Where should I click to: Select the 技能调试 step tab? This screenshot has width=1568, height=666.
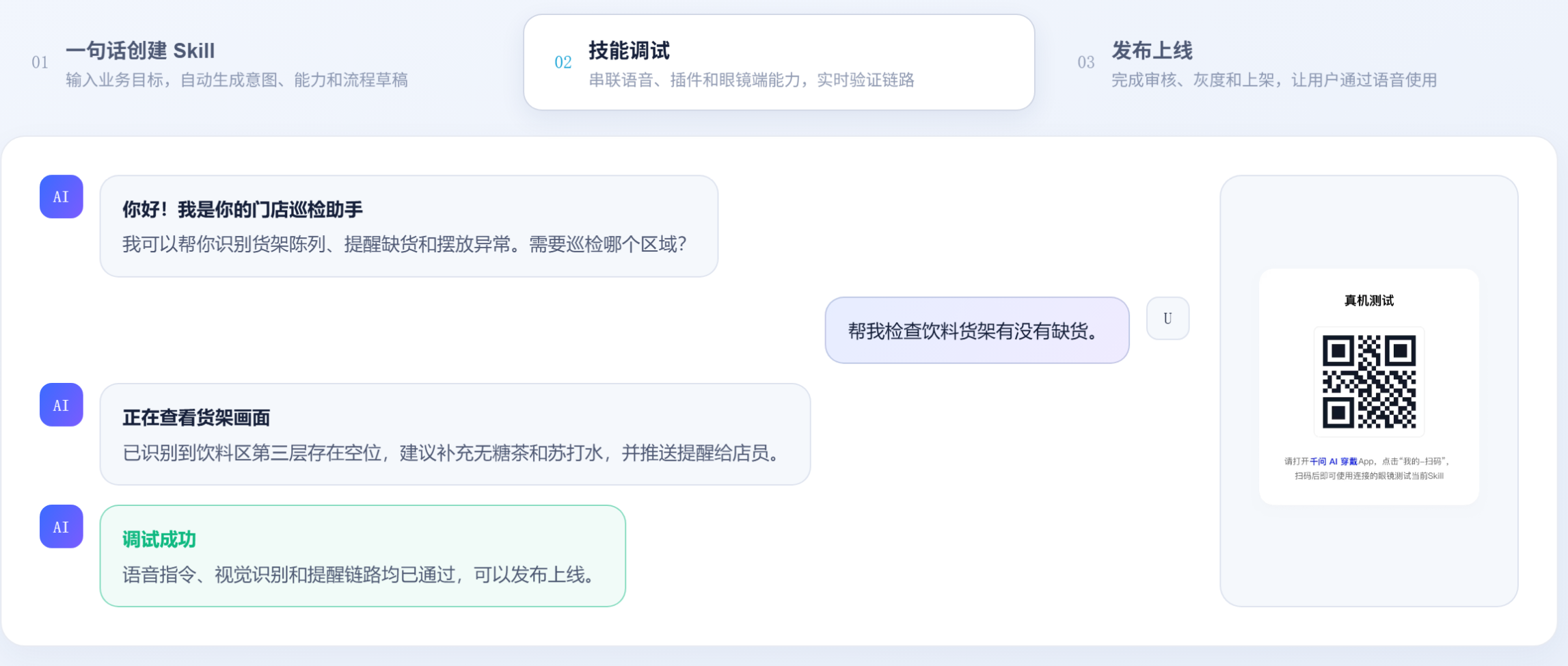point(779,62)
